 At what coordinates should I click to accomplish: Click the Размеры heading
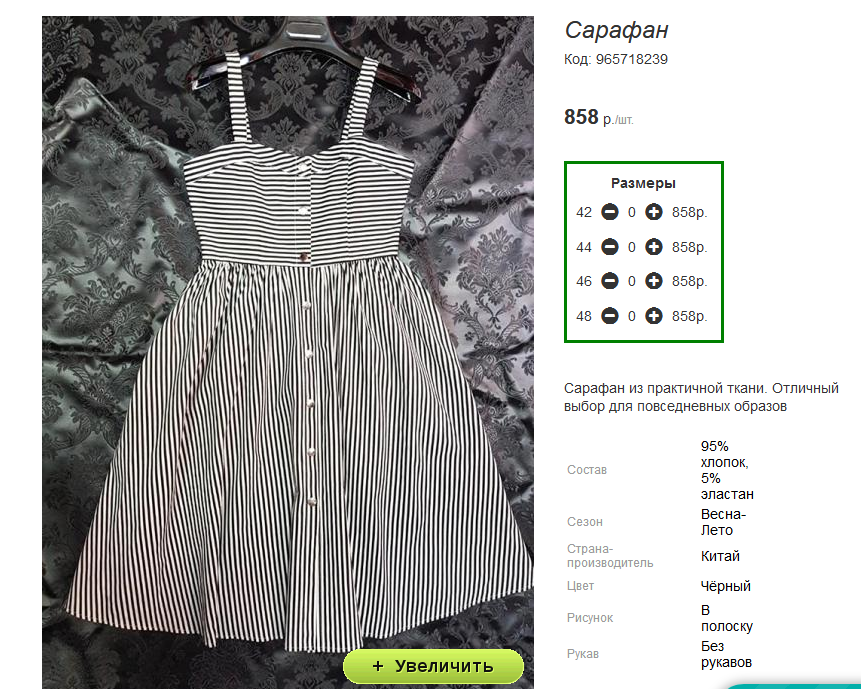(643, 183)
